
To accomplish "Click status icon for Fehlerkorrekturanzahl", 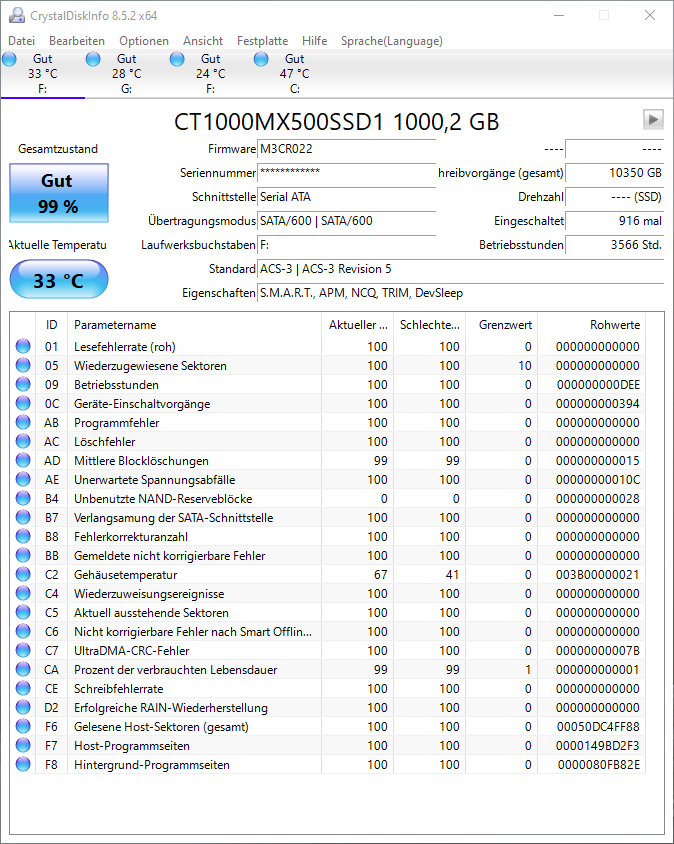I will point(23,536).
